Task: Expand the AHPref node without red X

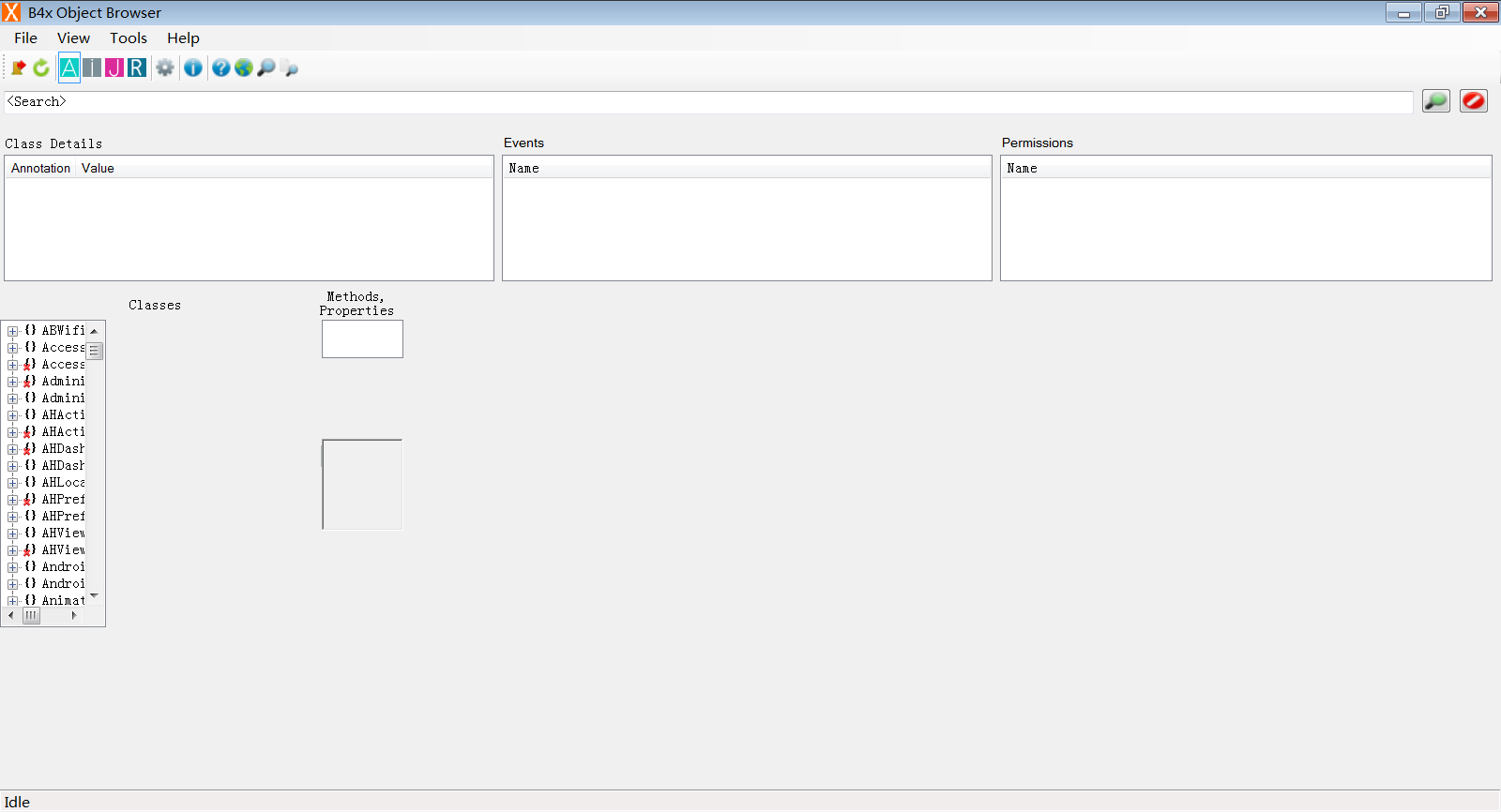Action: pos(13,517)
